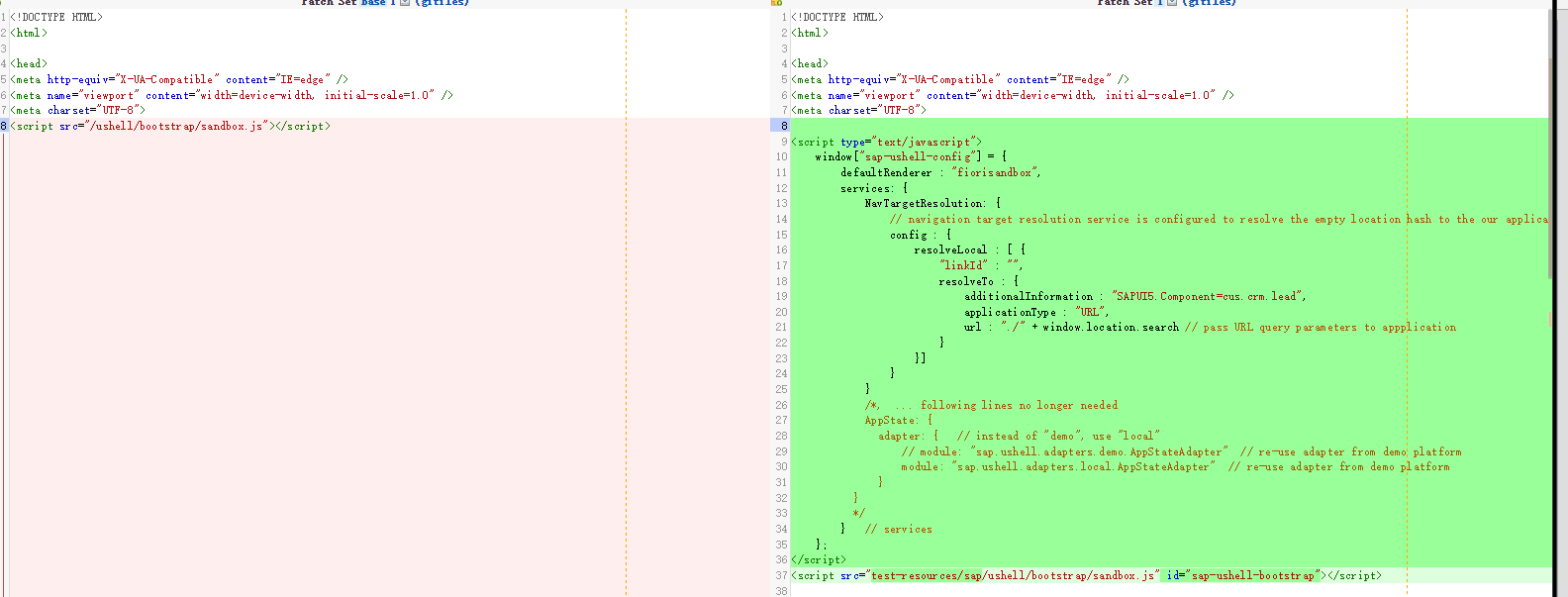Click line number 37 in the right pane
Screen dimensions: 1568x597
tap(781, 575)
